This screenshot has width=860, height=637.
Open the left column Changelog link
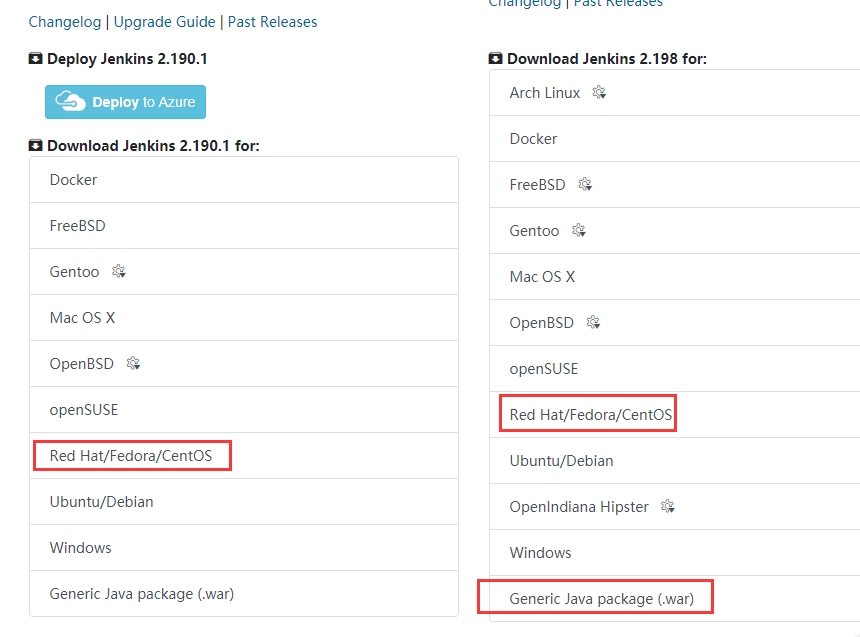coord(65,22)
